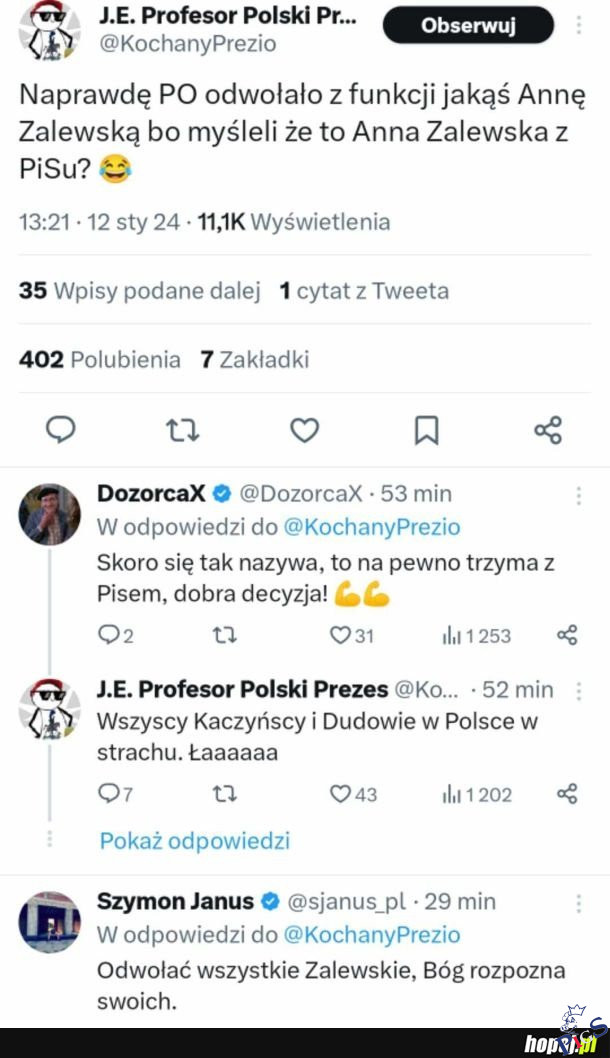This screenshot has height=1058, width=610.
Task: Open main tweet three-dot menu
Action: click(578, 24)
